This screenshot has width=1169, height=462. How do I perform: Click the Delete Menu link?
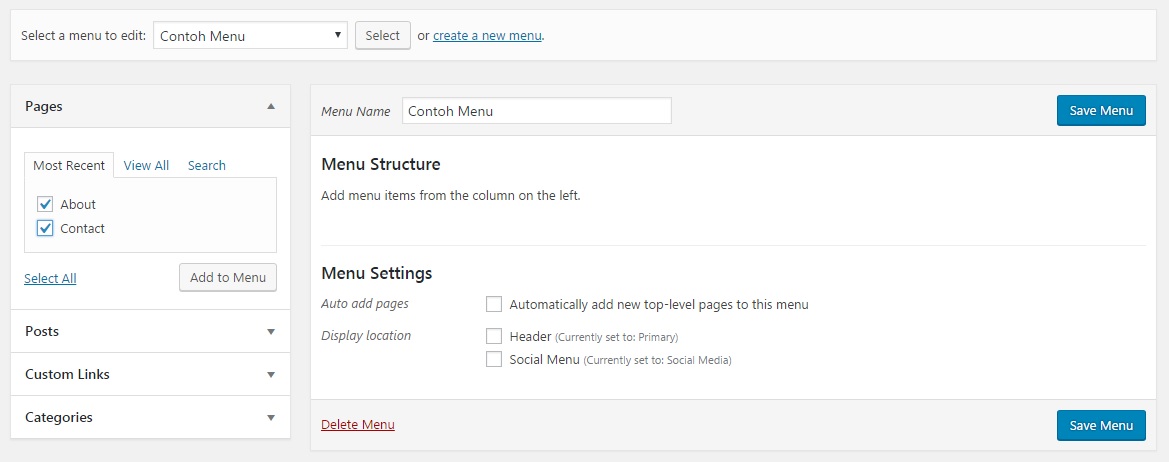click(358, 425)
